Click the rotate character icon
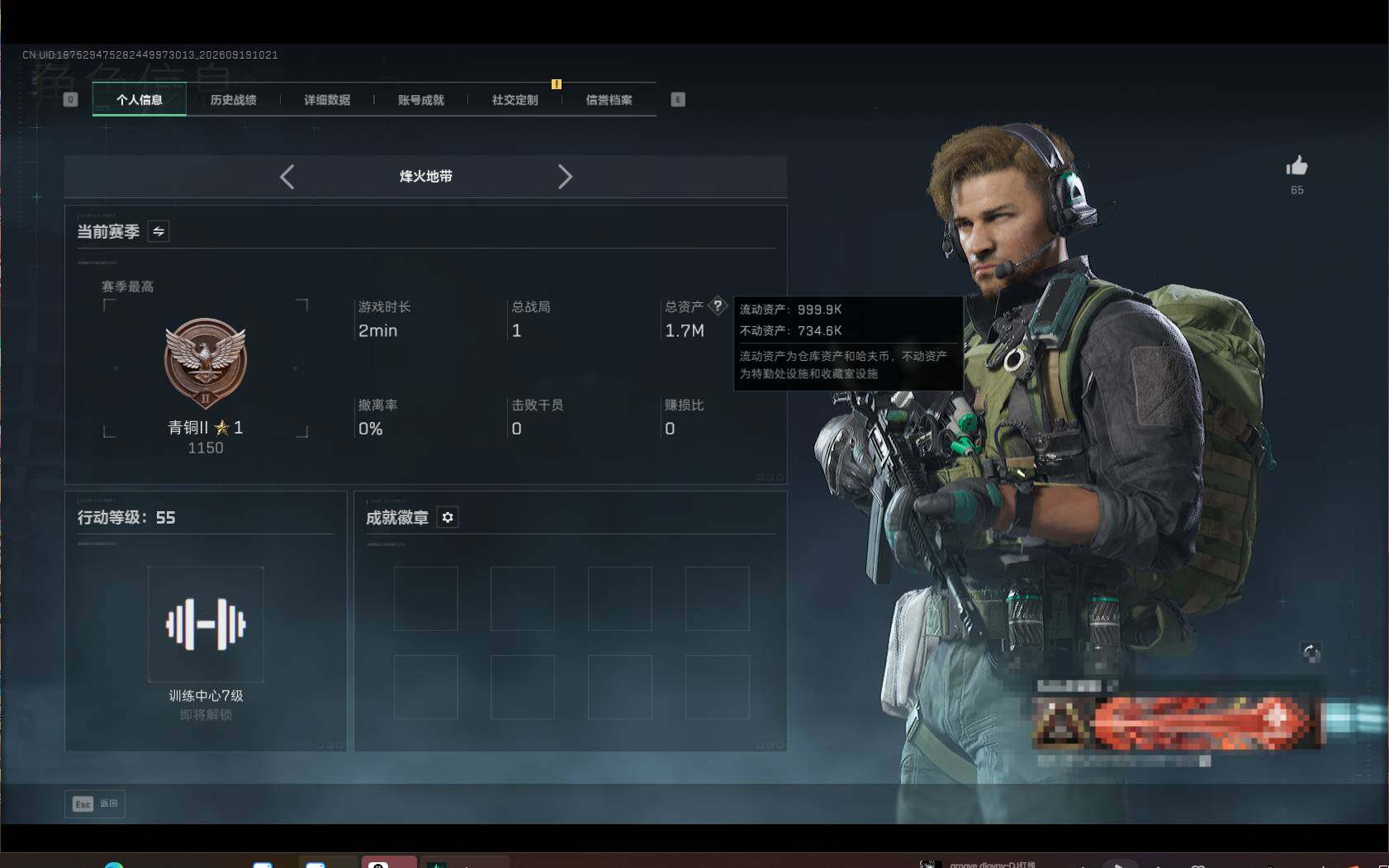Screen dimensions: 1389x868 pyautogui.click(x=1311, y=653)
